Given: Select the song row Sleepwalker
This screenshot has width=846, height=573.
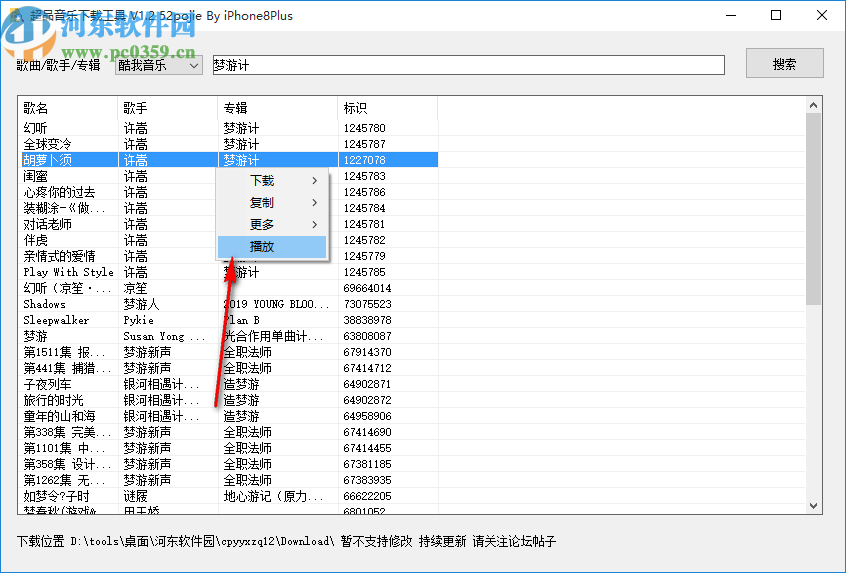Looking at the screenshot, I should click(x=229, y=320).
